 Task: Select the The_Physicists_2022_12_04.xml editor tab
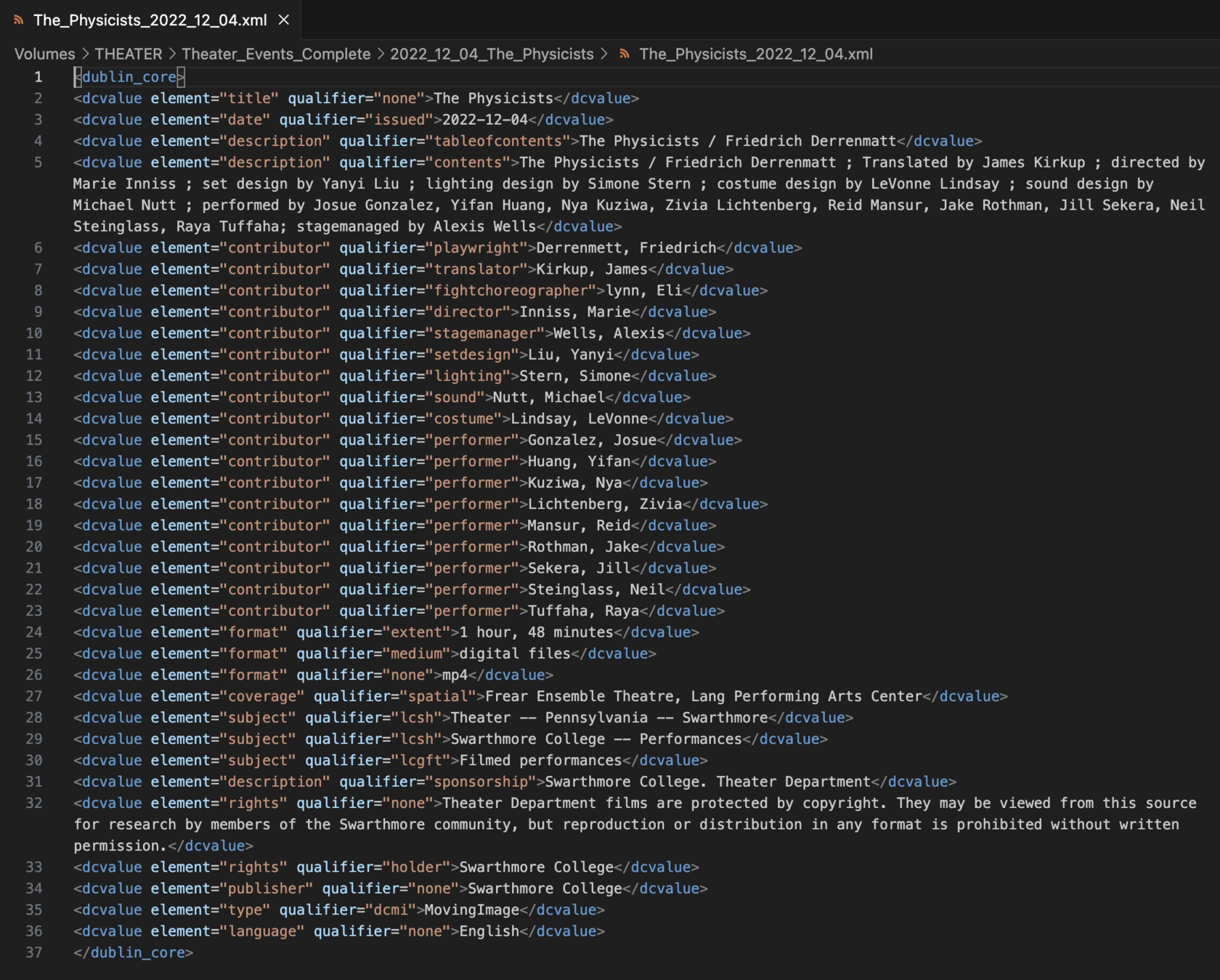[150, 20]
